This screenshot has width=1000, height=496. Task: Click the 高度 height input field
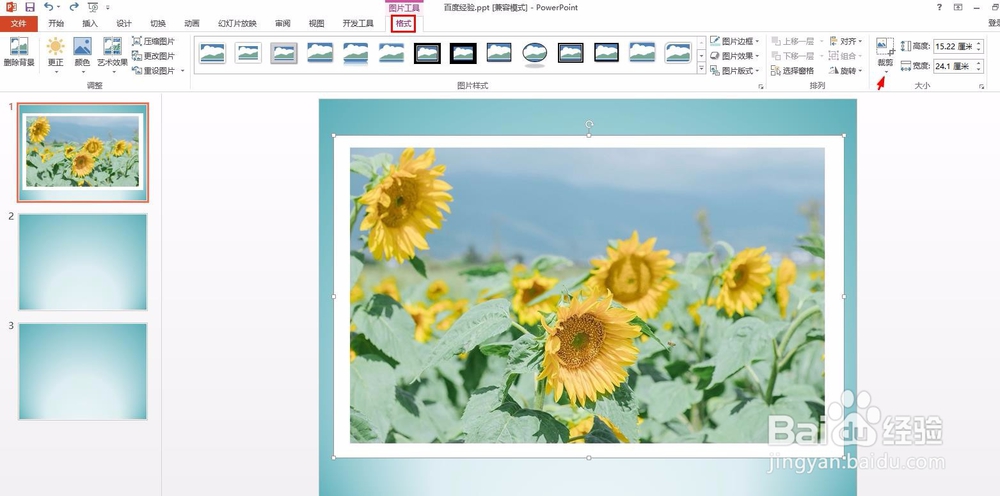953,46
